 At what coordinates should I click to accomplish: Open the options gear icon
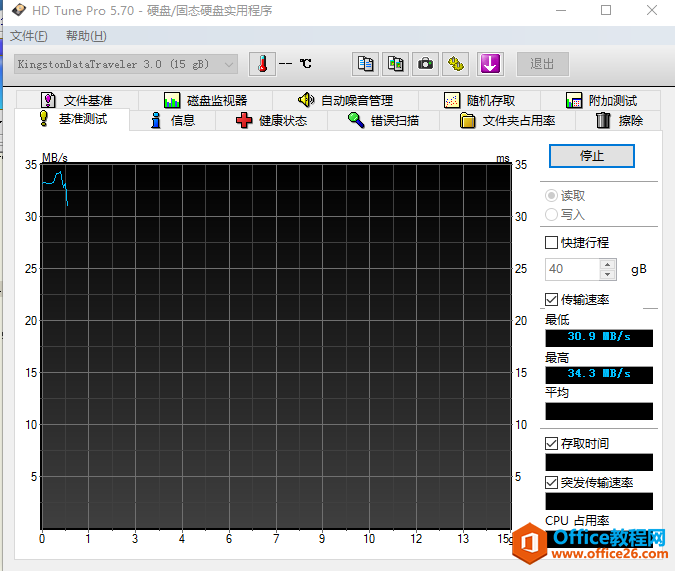coord(455,64)
